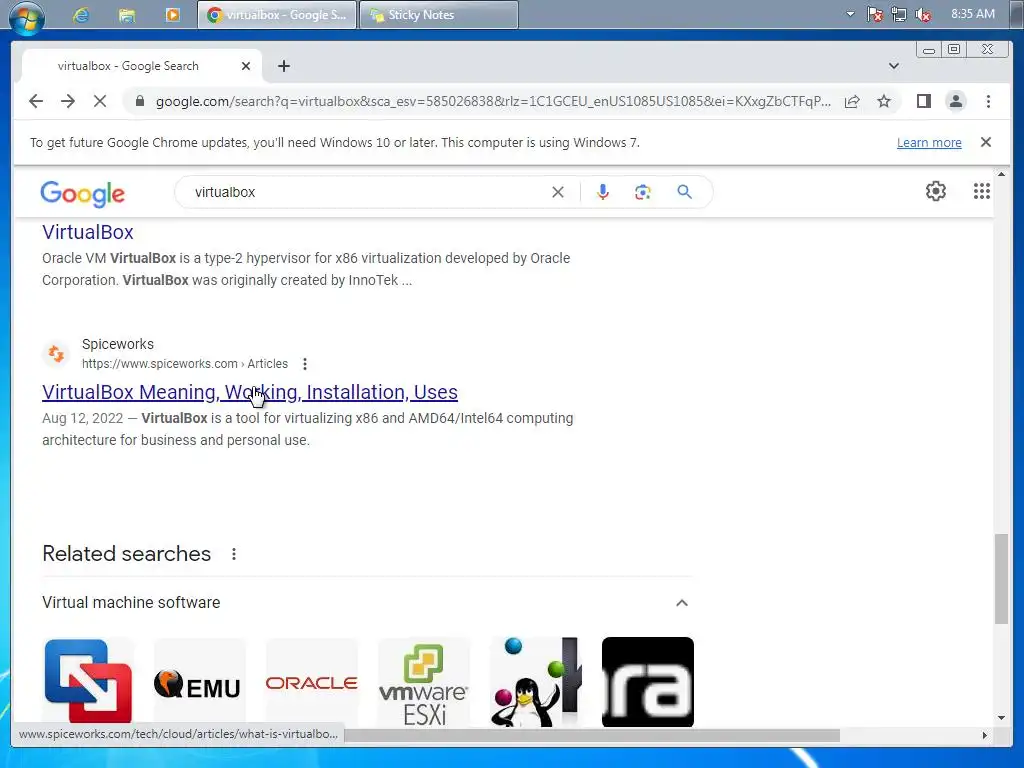Start voice search with microphone
The width and height of the screenshot is (1024, 768).
pos(603,192)
